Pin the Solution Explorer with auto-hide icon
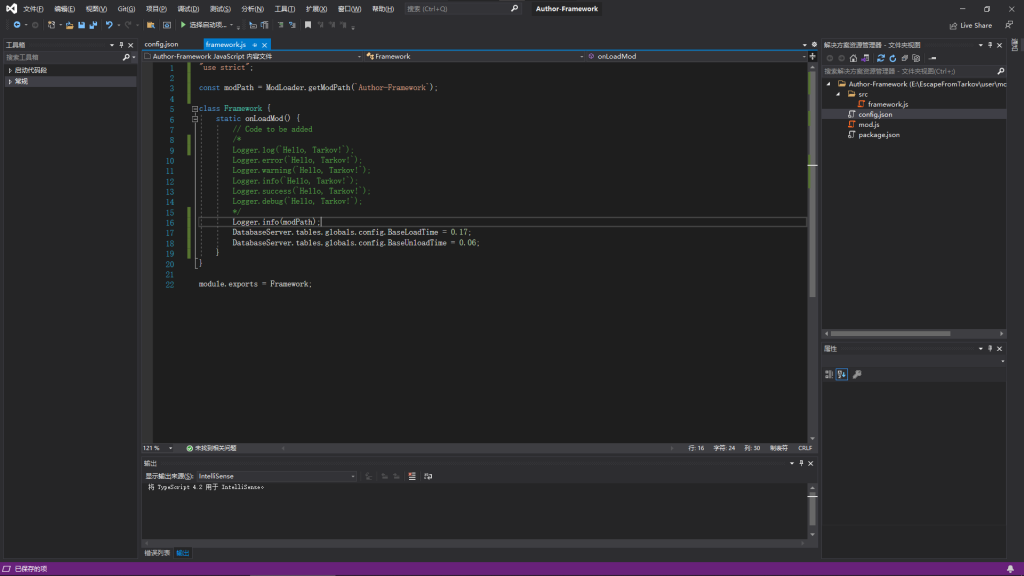 tap(990, 45)
